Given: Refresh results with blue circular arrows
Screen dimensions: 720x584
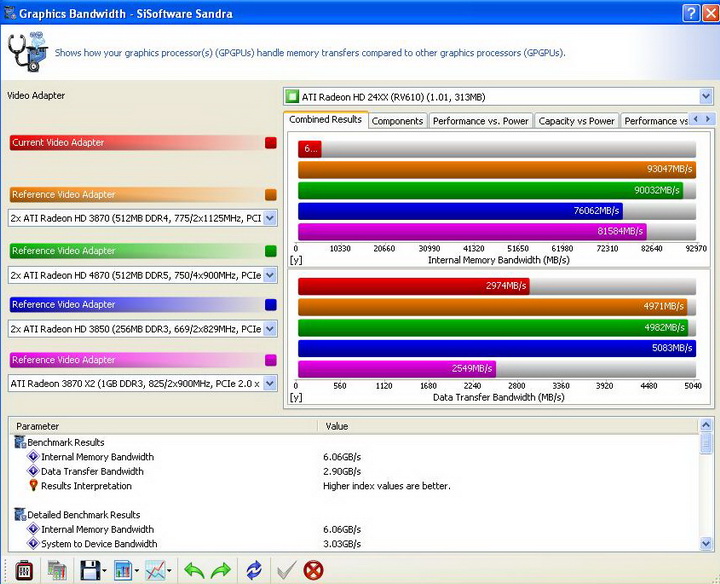Looking at the screenshot, I should (x=254, y=571).
